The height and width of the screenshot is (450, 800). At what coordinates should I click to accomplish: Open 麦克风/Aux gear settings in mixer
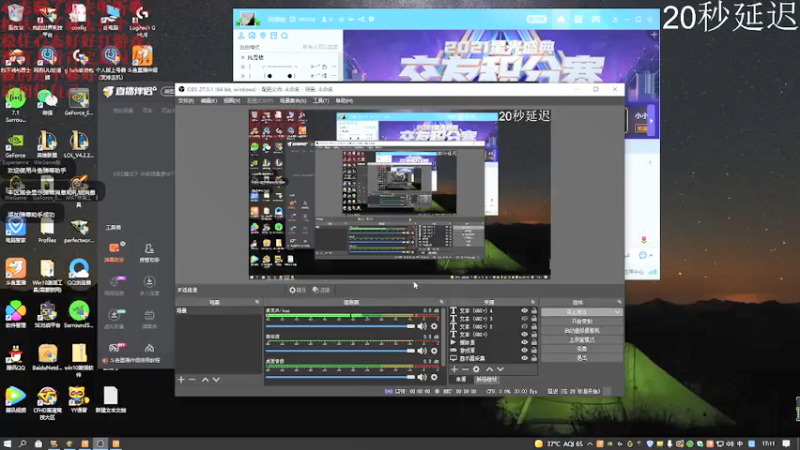[434, 326]
